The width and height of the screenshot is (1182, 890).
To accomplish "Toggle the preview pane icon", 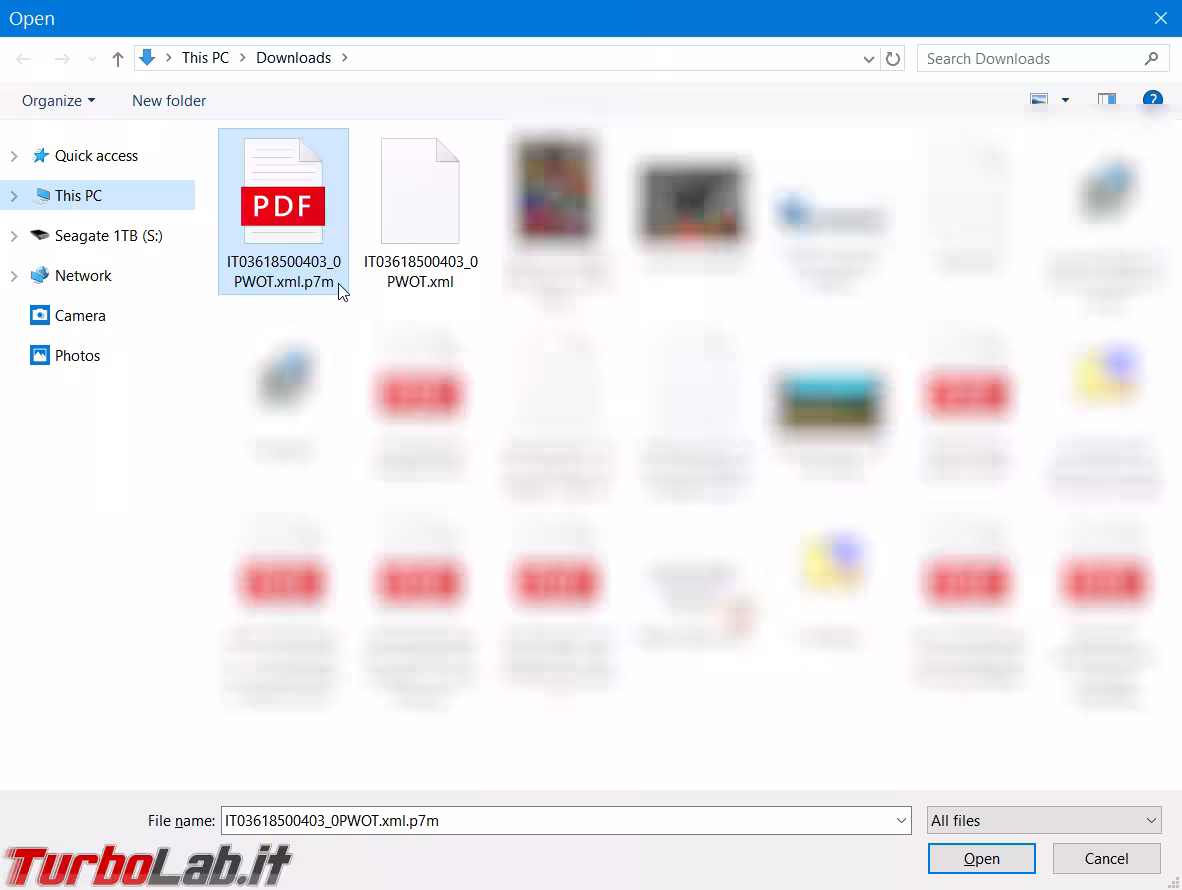I will click(1106, 100).
